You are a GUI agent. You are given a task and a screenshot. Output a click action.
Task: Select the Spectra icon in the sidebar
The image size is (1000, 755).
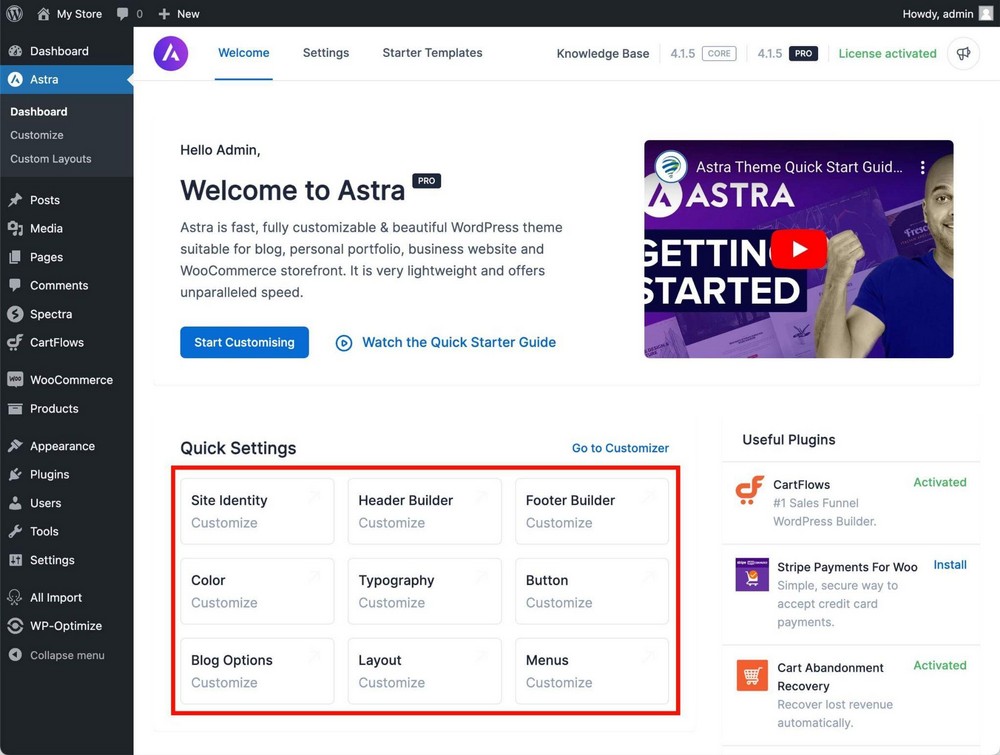(x=15, y=313)
